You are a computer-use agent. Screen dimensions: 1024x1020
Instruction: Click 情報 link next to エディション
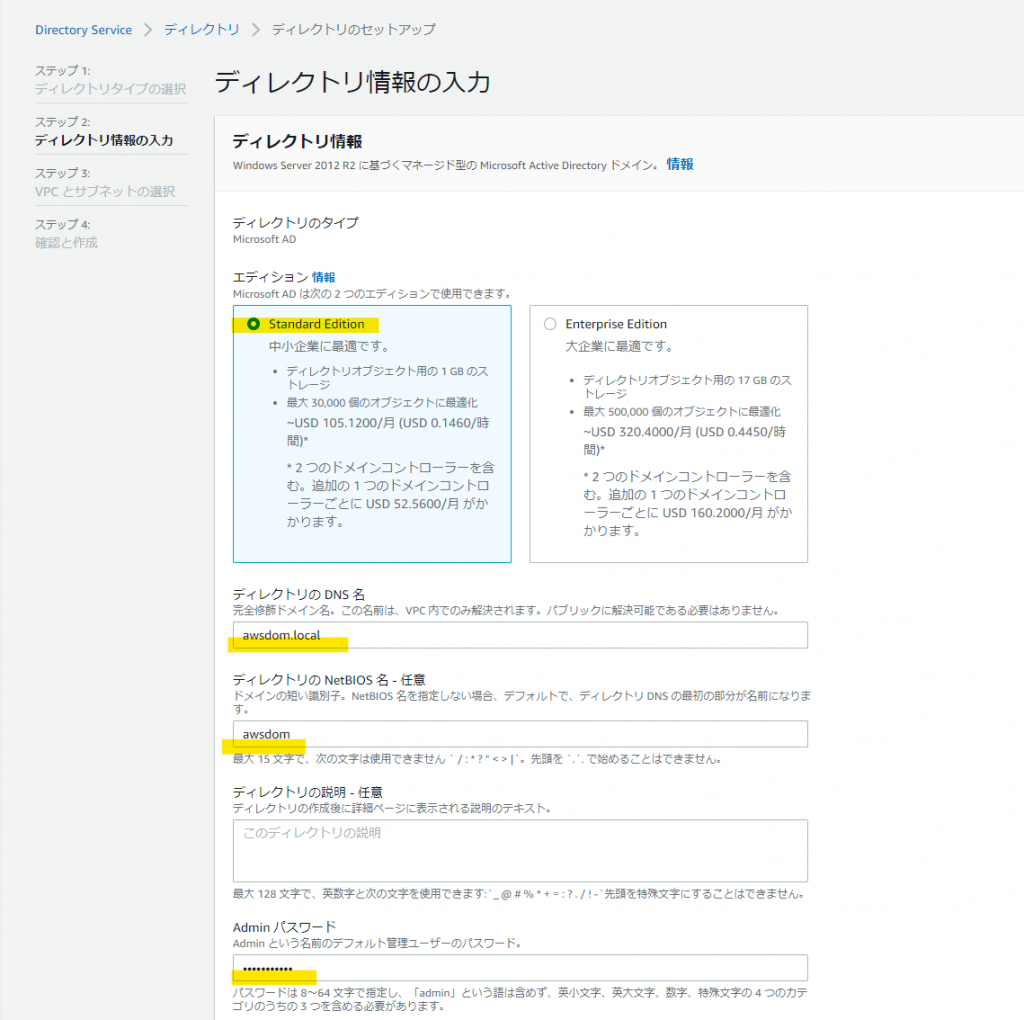(324, 277)
